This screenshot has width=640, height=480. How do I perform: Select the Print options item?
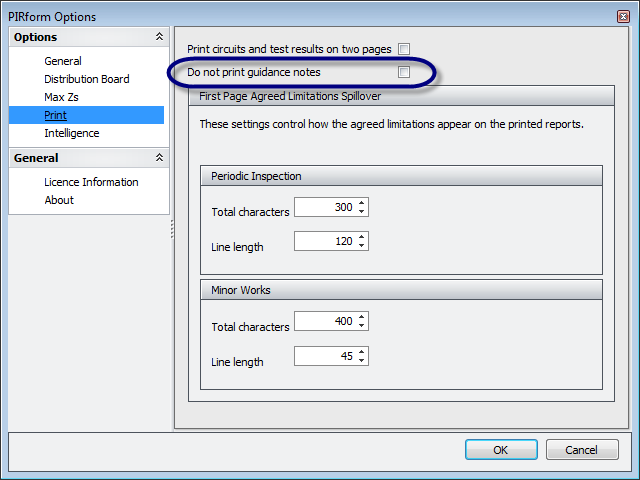pos(56,115)
